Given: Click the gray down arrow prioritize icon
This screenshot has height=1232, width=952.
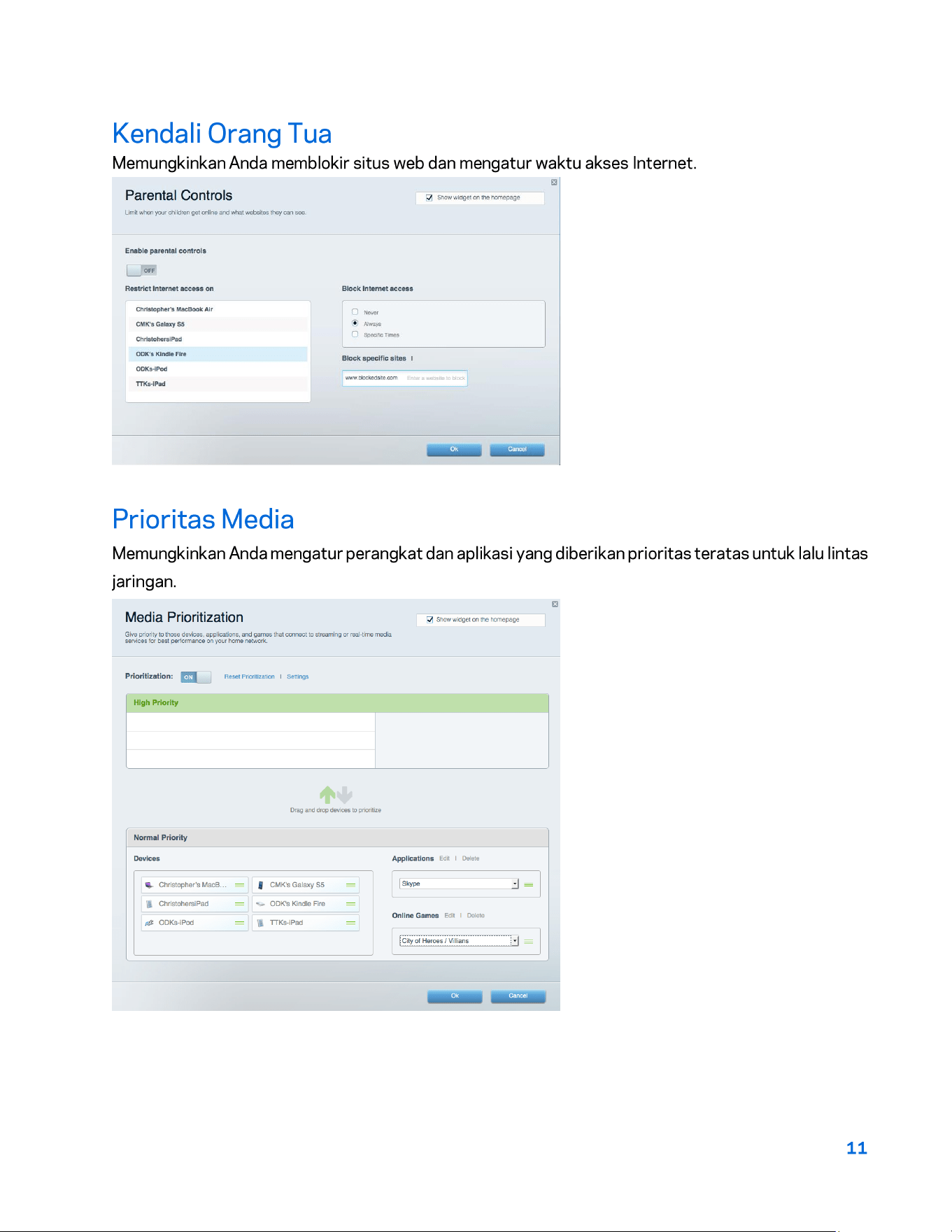Looking at the screenshot, I should [344, 795].
